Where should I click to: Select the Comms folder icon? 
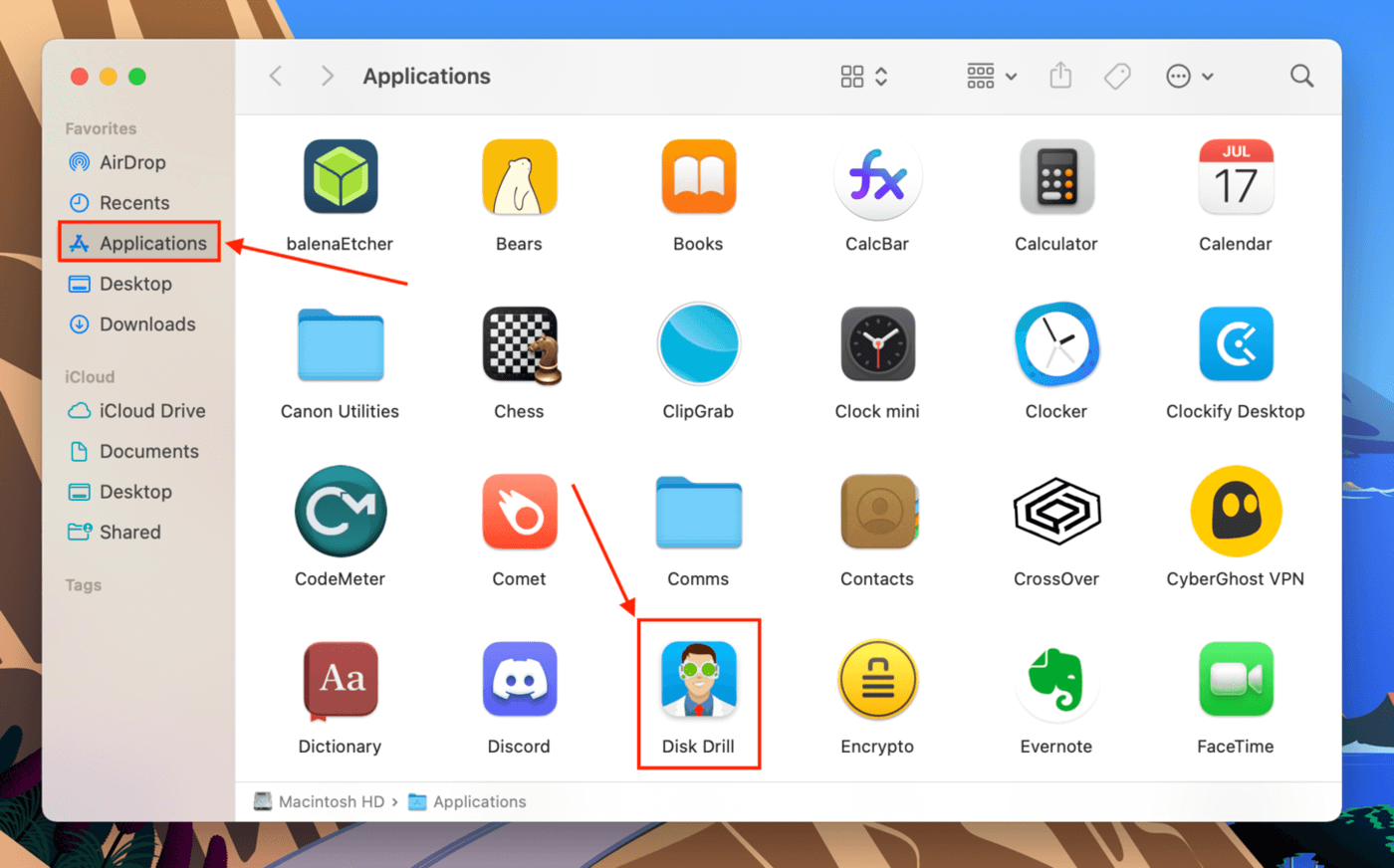pos(698,512)
